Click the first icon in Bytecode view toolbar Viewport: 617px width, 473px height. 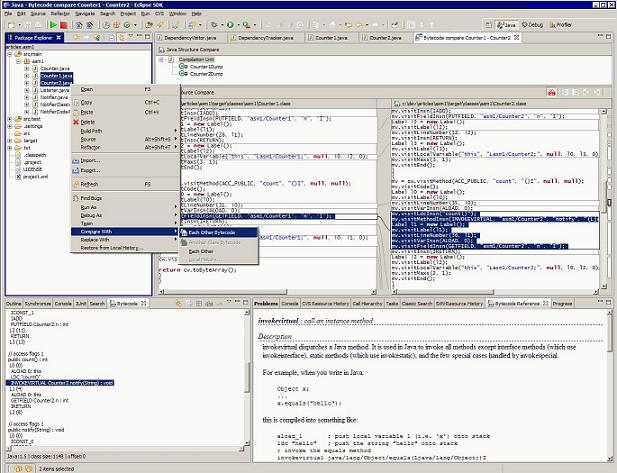click(178, 303)
